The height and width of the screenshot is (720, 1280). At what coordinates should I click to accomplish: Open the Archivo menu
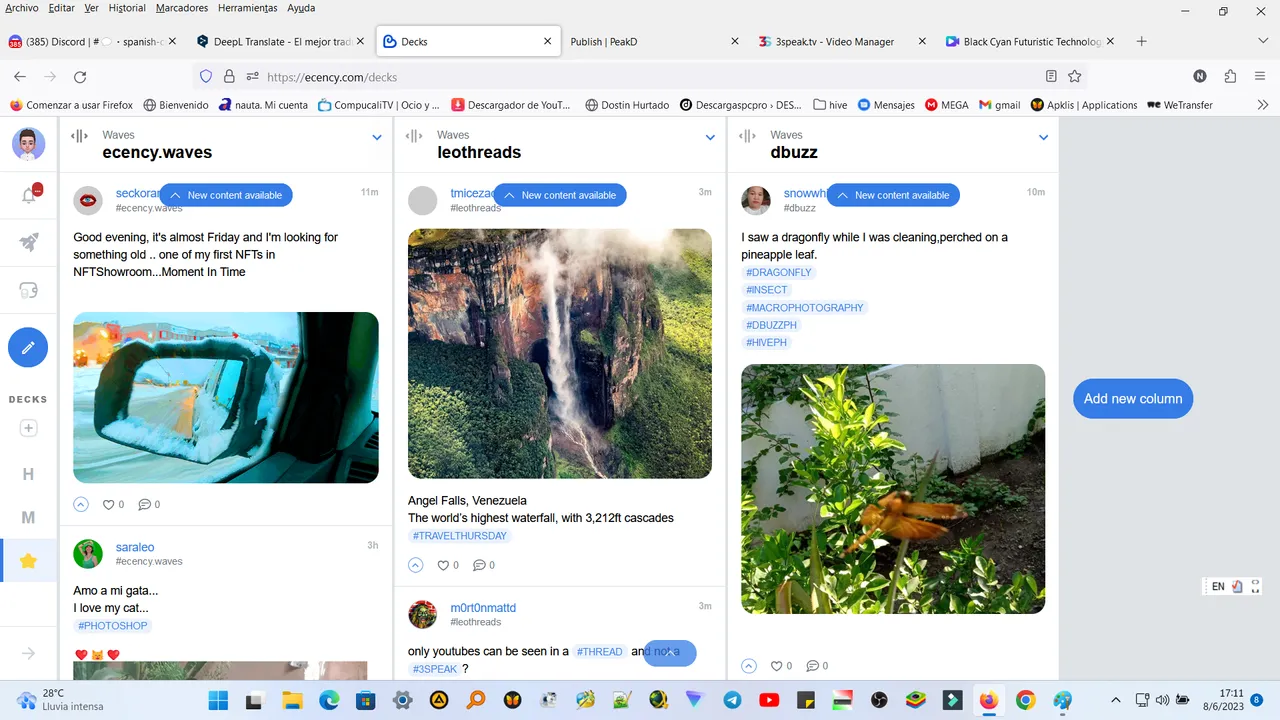tap(22, 8)
